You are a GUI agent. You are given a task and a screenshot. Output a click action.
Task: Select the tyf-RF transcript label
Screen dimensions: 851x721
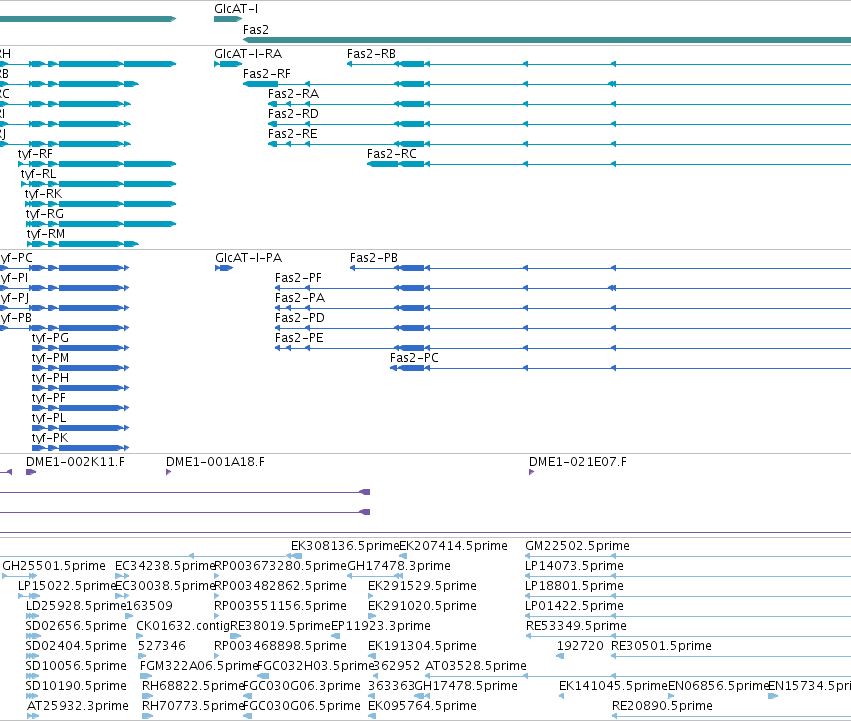[35, 154]
